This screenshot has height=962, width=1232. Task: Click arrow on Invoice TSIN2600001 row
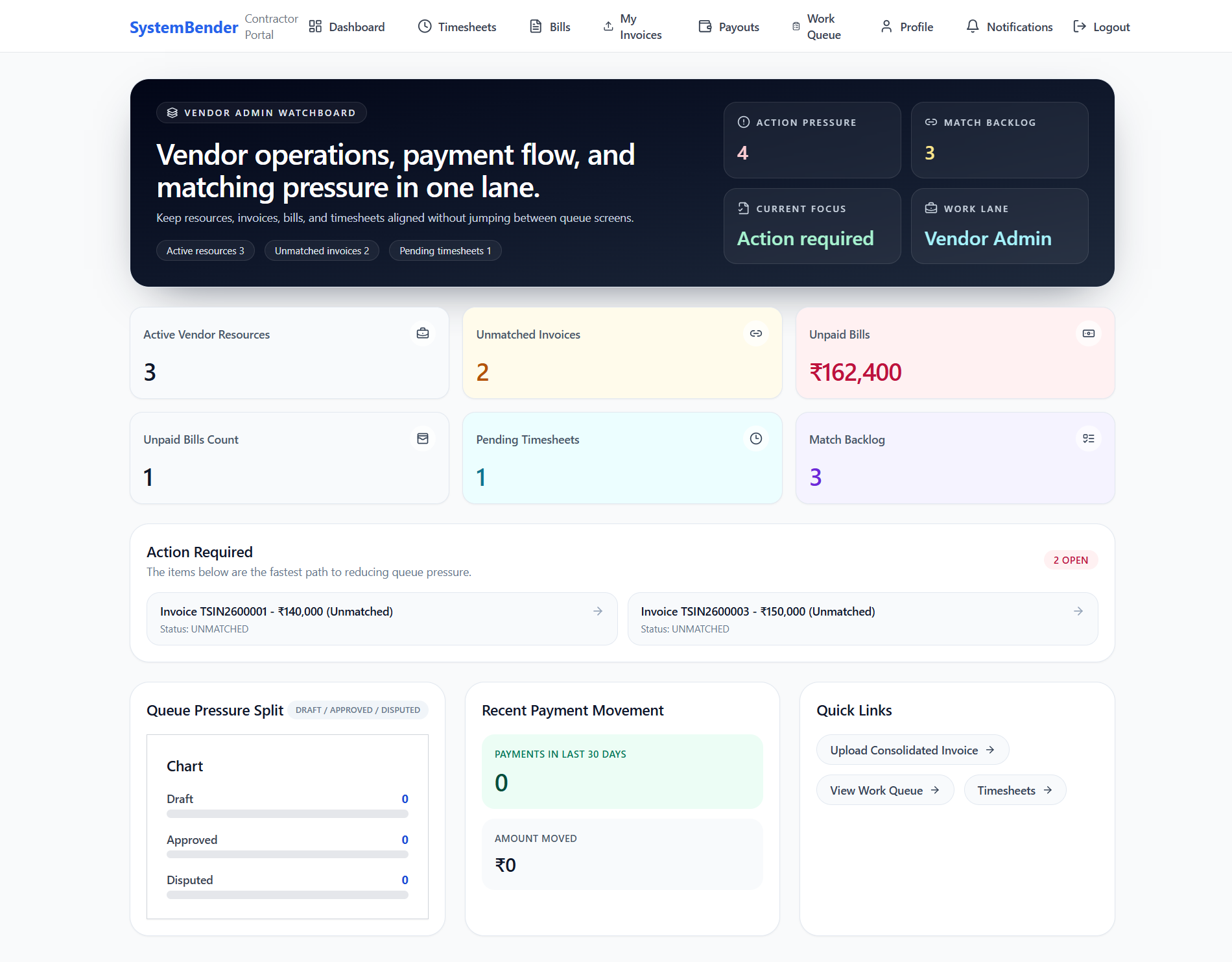click(598, 611)
